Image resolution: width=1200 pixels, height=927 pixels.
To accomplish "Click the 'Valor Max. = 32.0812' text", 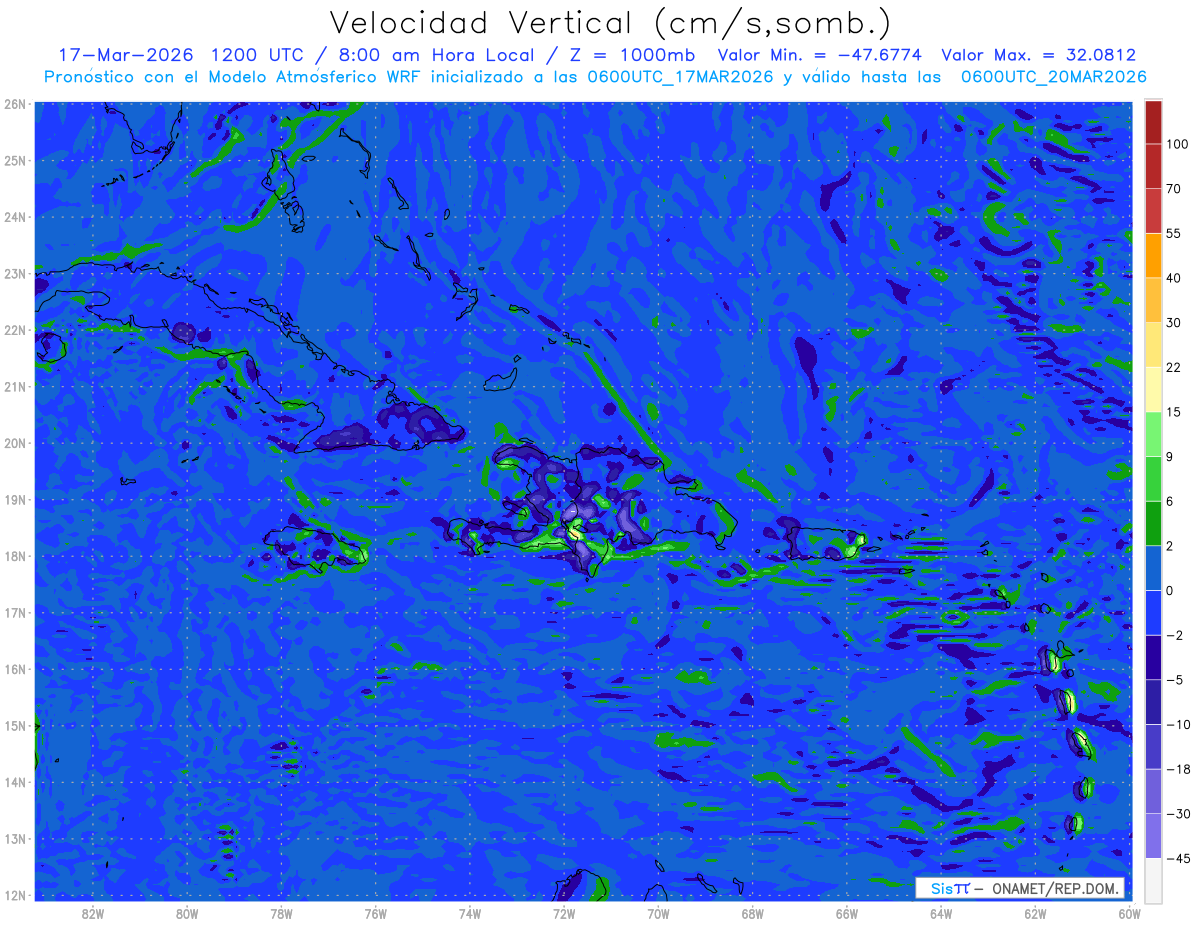I will (x=1039, y=55).
